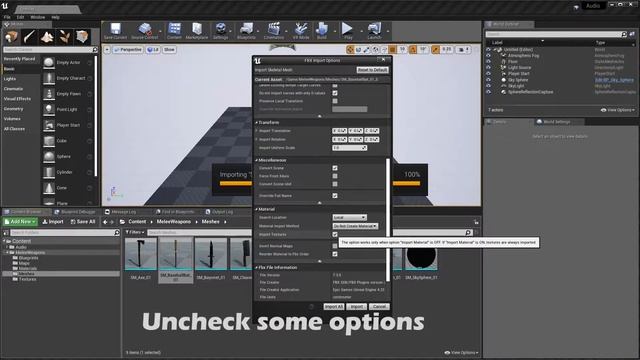Select the Foliage mode icon
The height and width of the screenshot is (360, 640).
[x=64, y=37]
